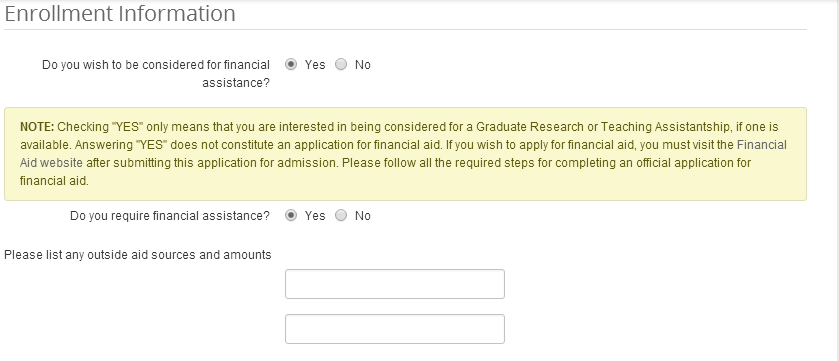Select Yes radio for financial assistance consideration
The height and width of the screenshot is (361, 839).
pos(291,65)
